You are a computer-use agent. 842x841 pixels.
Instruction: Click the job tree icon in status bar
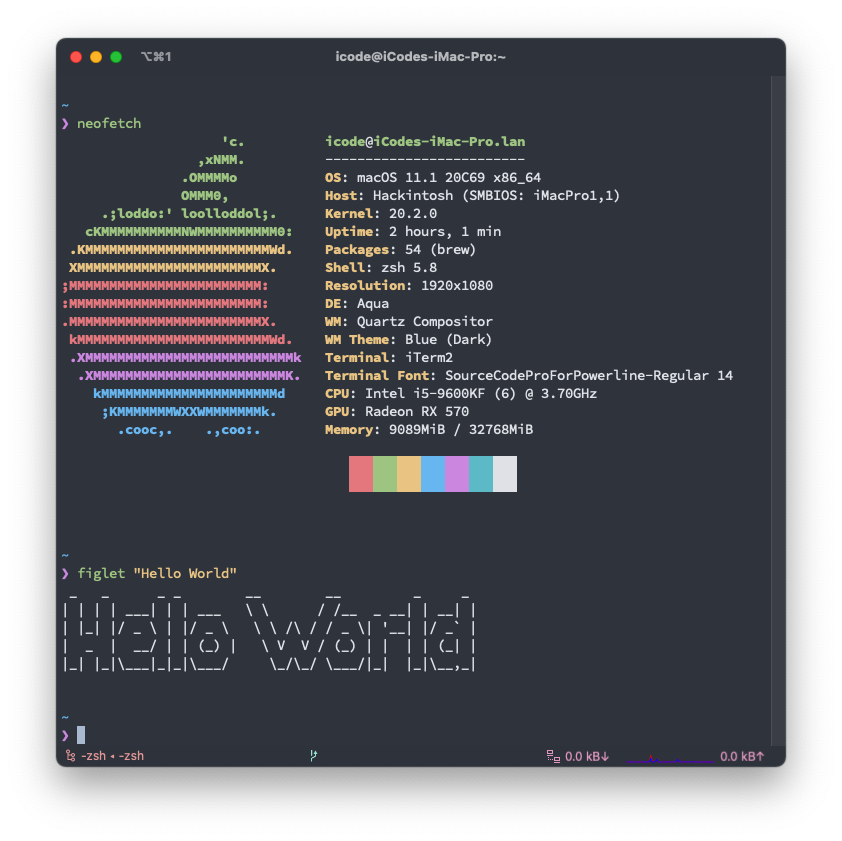click(70, 756)
